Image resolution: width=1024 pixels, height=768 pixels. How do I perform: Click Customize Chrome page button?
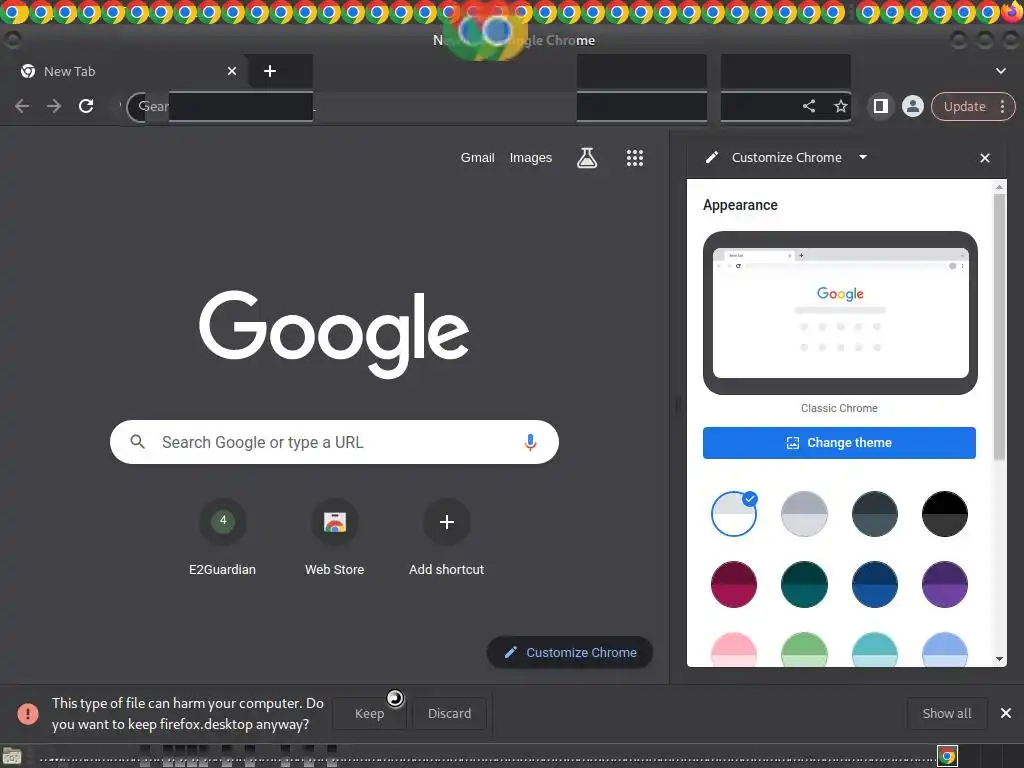tap(569, 652)
